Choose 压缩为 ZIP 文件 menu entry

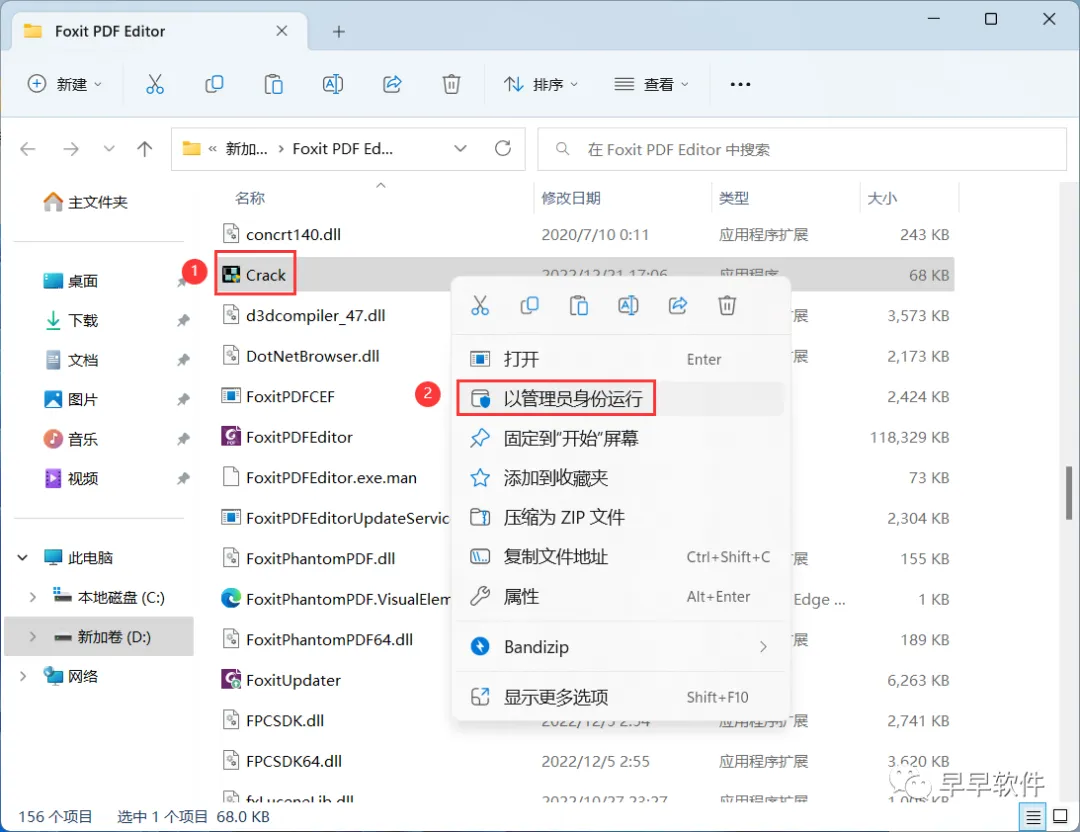621,517
